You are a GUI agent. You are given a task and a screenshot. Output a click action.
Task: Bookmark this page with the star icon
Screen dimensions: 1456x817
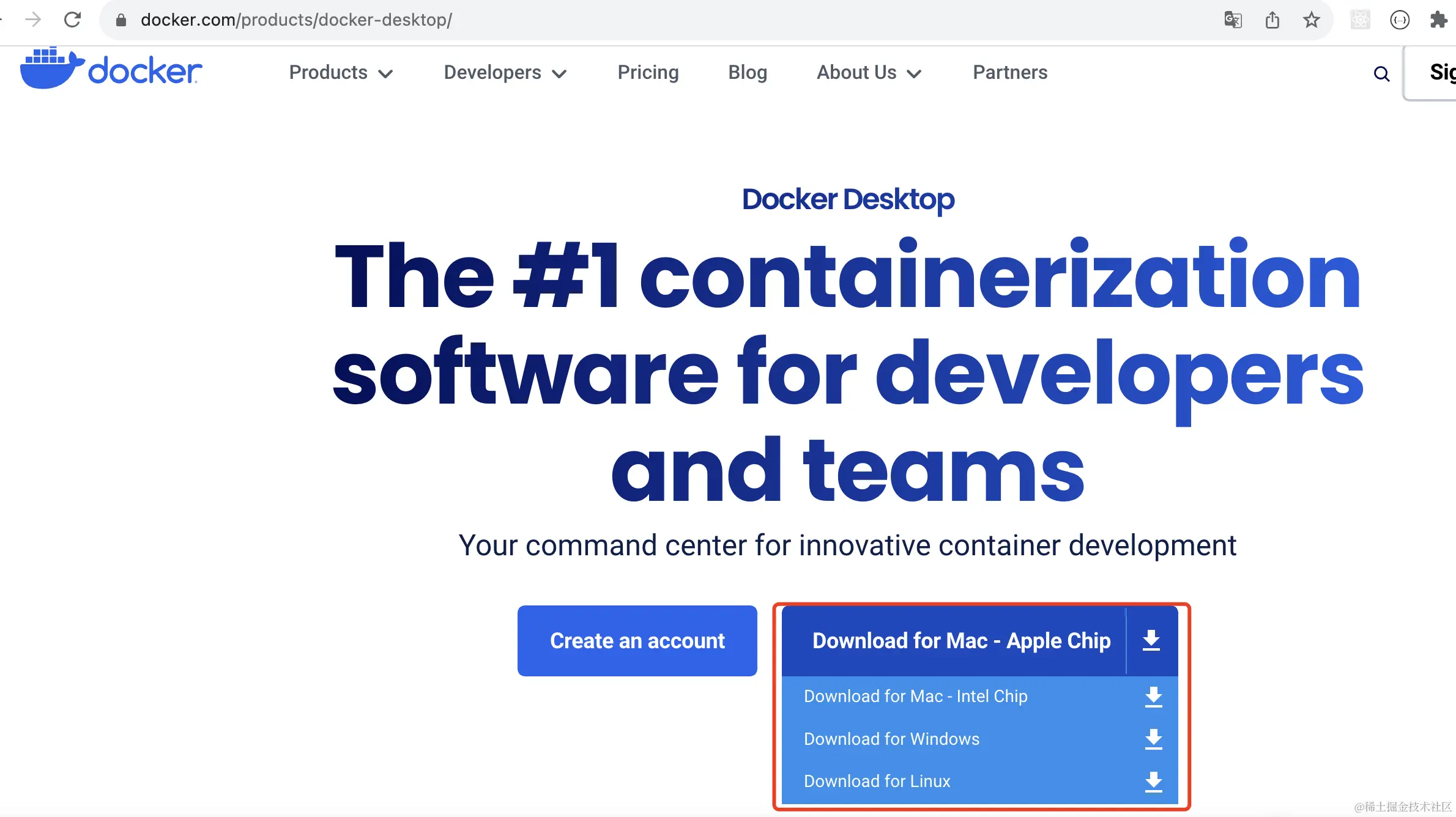(1311, 20)
